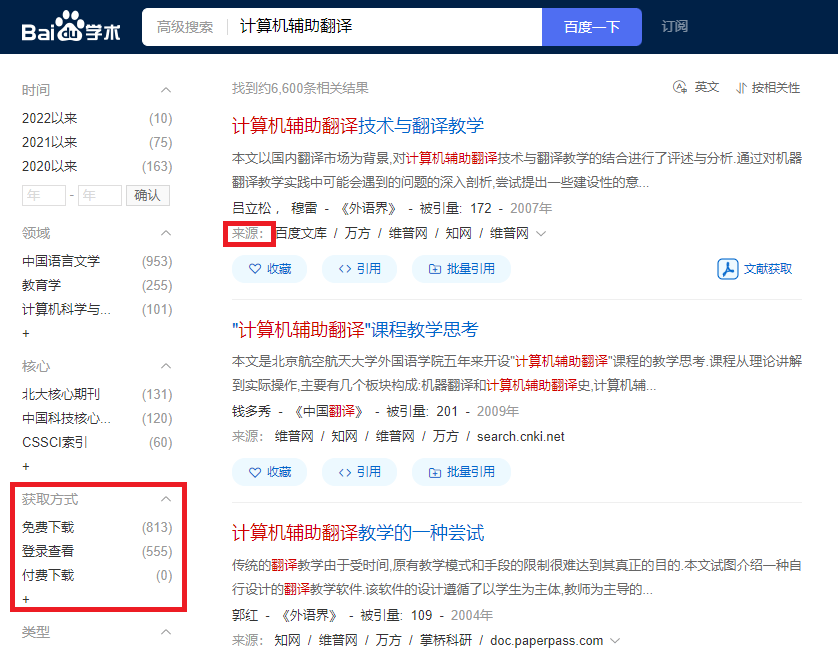Click 收藏 heart for first result
The height and width of the screenshot is (649, 838).
269,269
